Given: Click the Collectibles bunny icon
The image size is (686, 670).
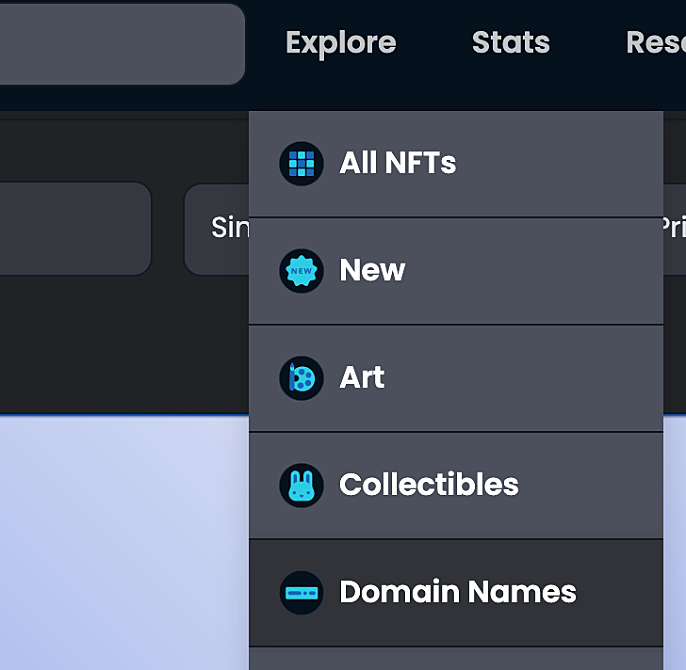Looking at the screenshot, I should pos(301,485).
